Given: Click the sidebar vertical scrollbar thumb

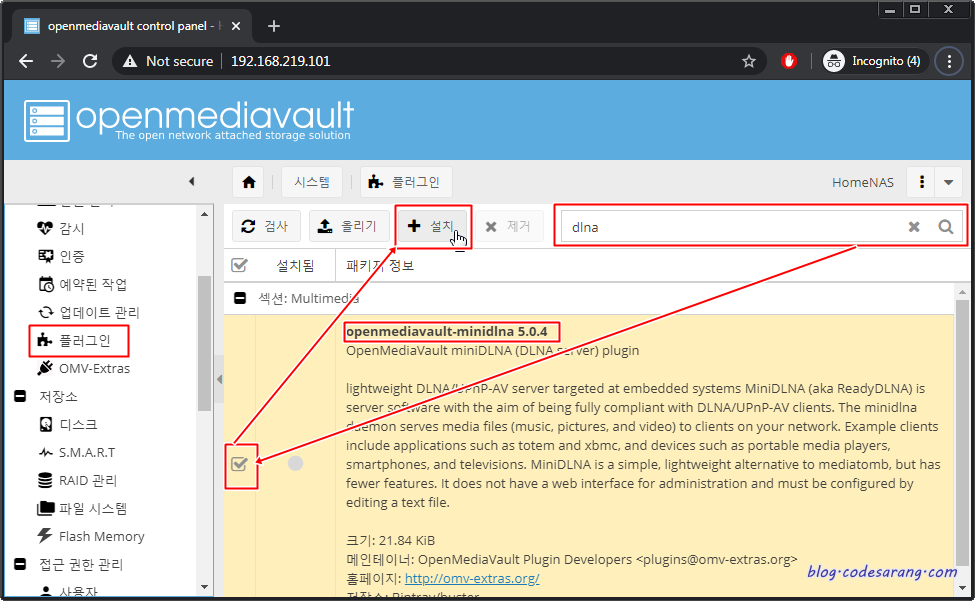Looking at the screenshot, I should (205, 342).
